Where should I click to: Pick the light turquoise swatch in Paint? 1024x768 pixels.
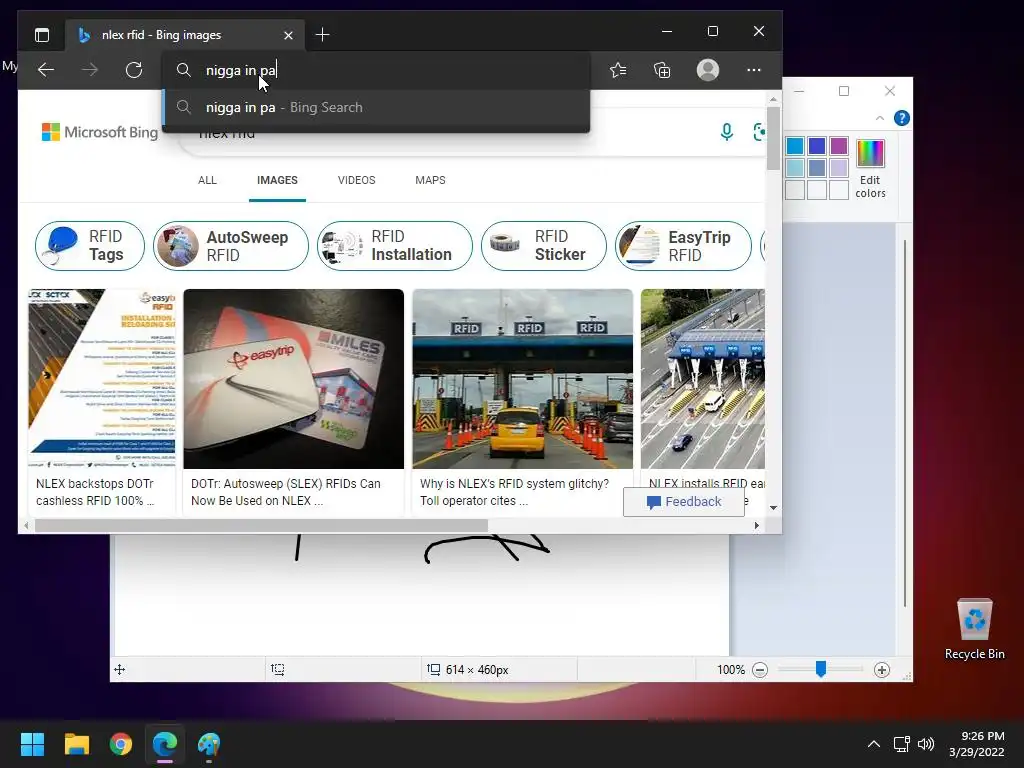(795, 168)
